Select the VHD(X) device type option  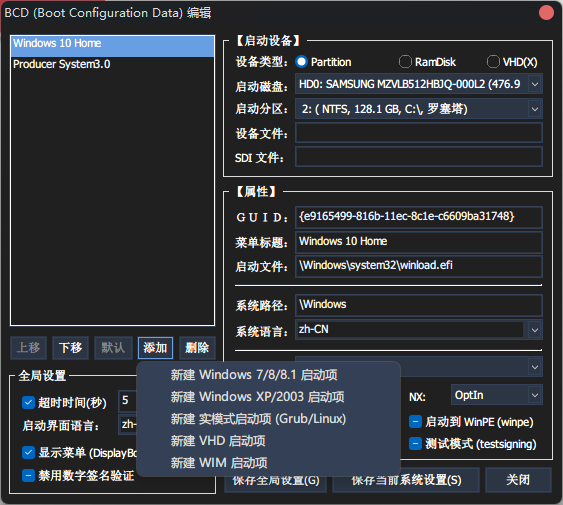[x=493, y=62]
